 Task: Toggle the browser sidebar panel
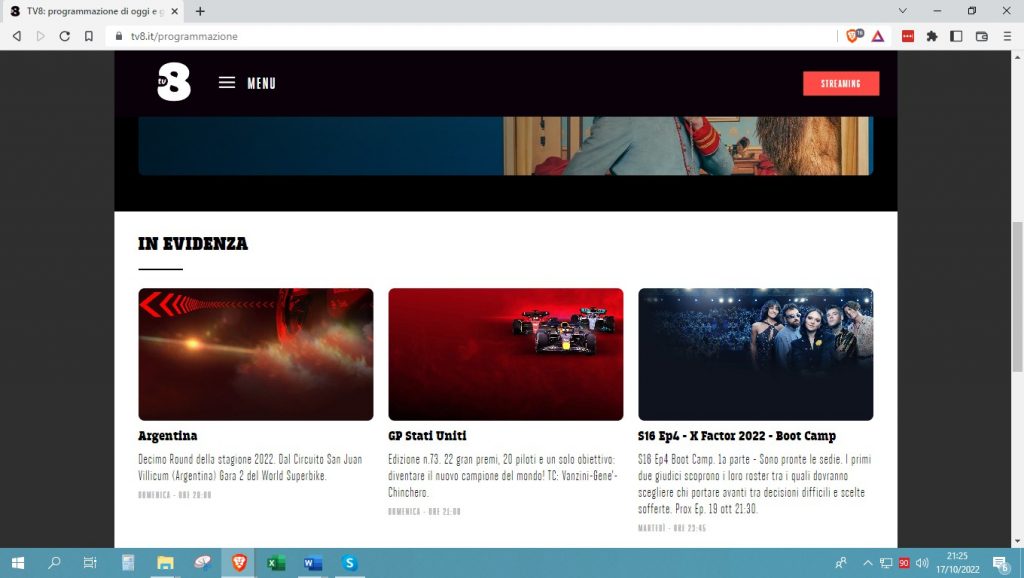tap(956, 36)
